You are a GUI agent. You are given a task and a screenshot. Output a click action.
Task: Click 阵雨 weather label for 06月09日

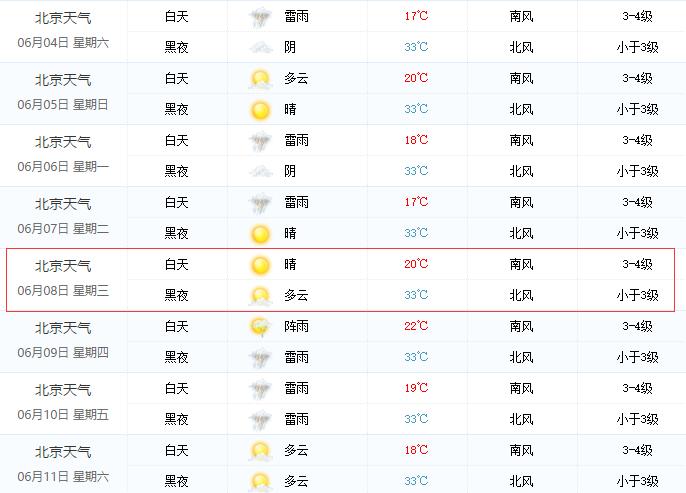point(297,326)
